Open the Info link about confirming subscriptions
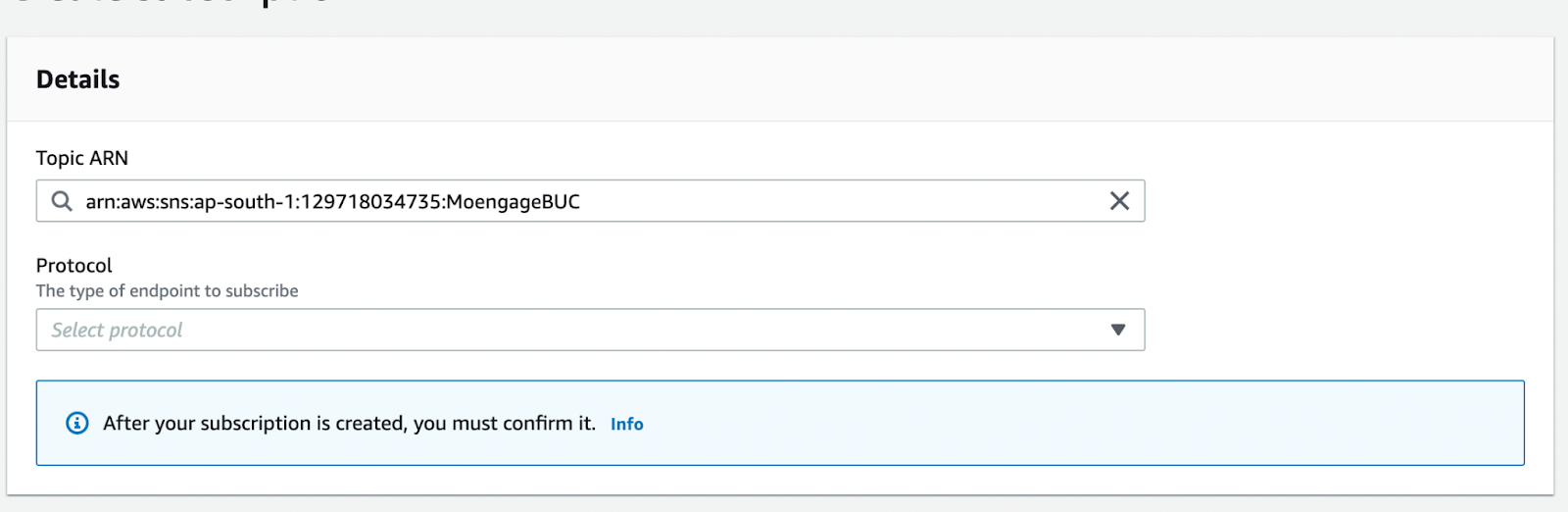The image size is (1568, 512). tap(626, 424)
